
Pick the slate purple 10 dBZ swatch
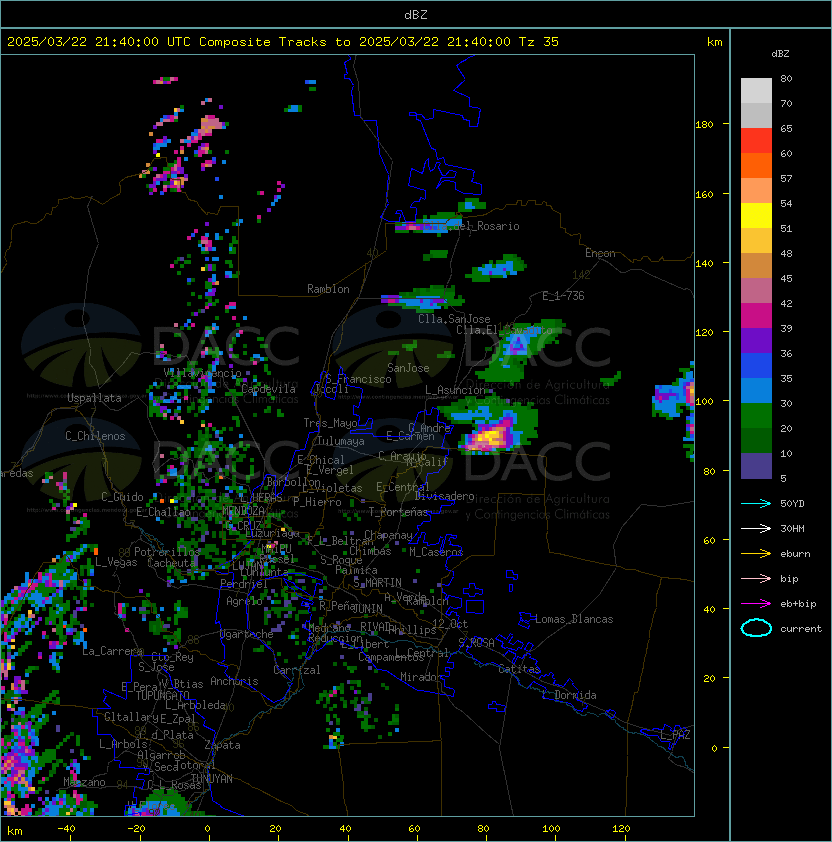pyautogui.click(x=756, y=466)
